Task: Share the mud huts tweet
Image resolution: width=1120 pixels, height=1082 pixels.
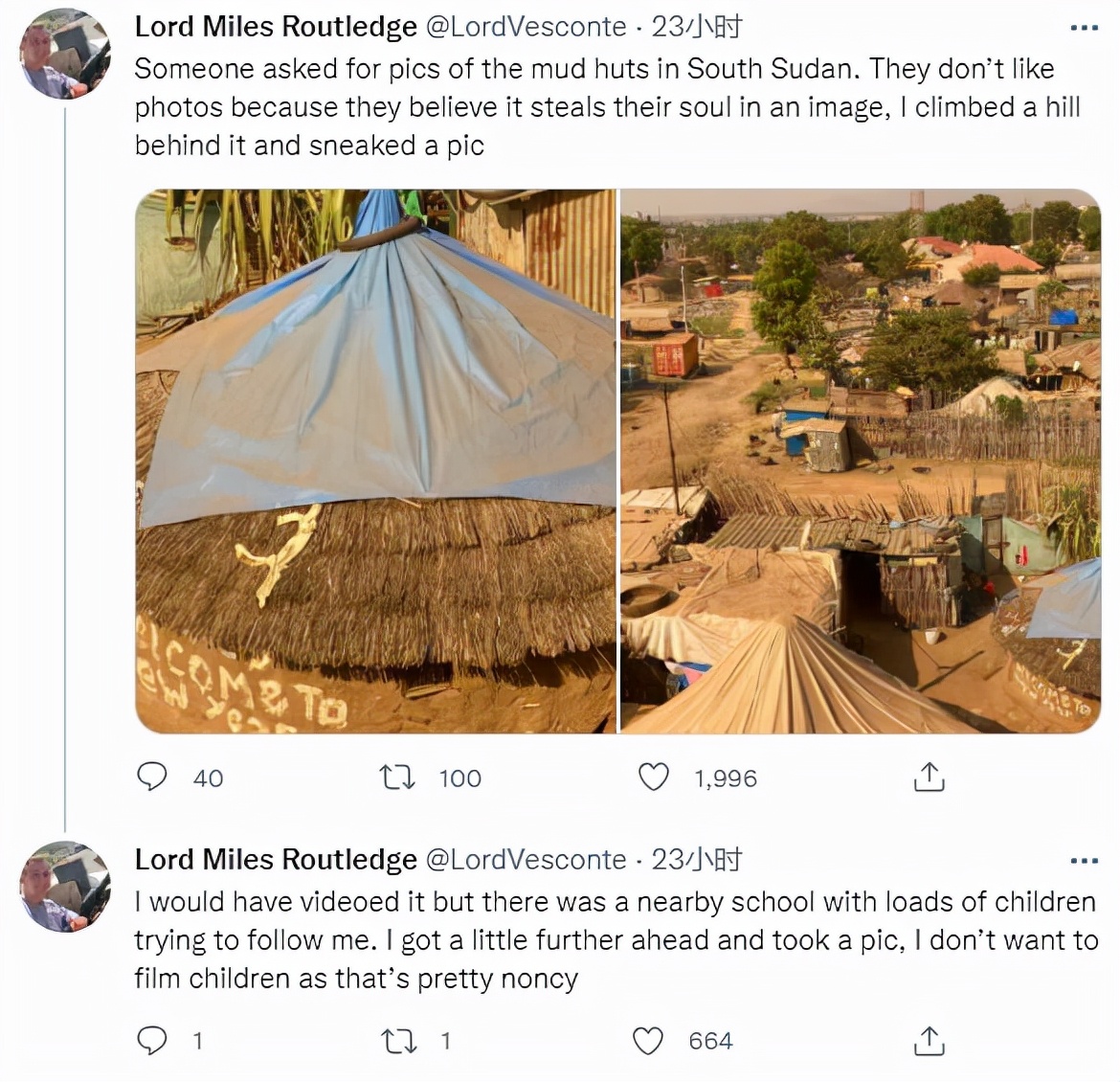Action: pyautogui.click(x=929, y=777)
